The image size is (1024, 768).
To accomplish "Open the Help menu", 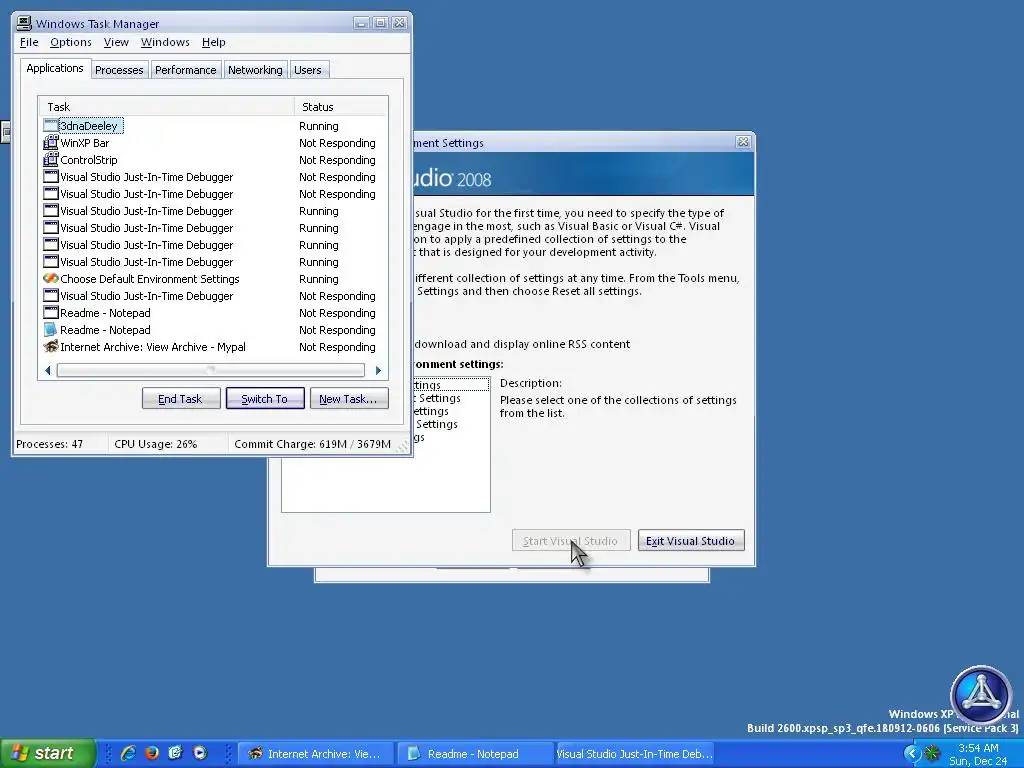I will (x=214, y=42).
